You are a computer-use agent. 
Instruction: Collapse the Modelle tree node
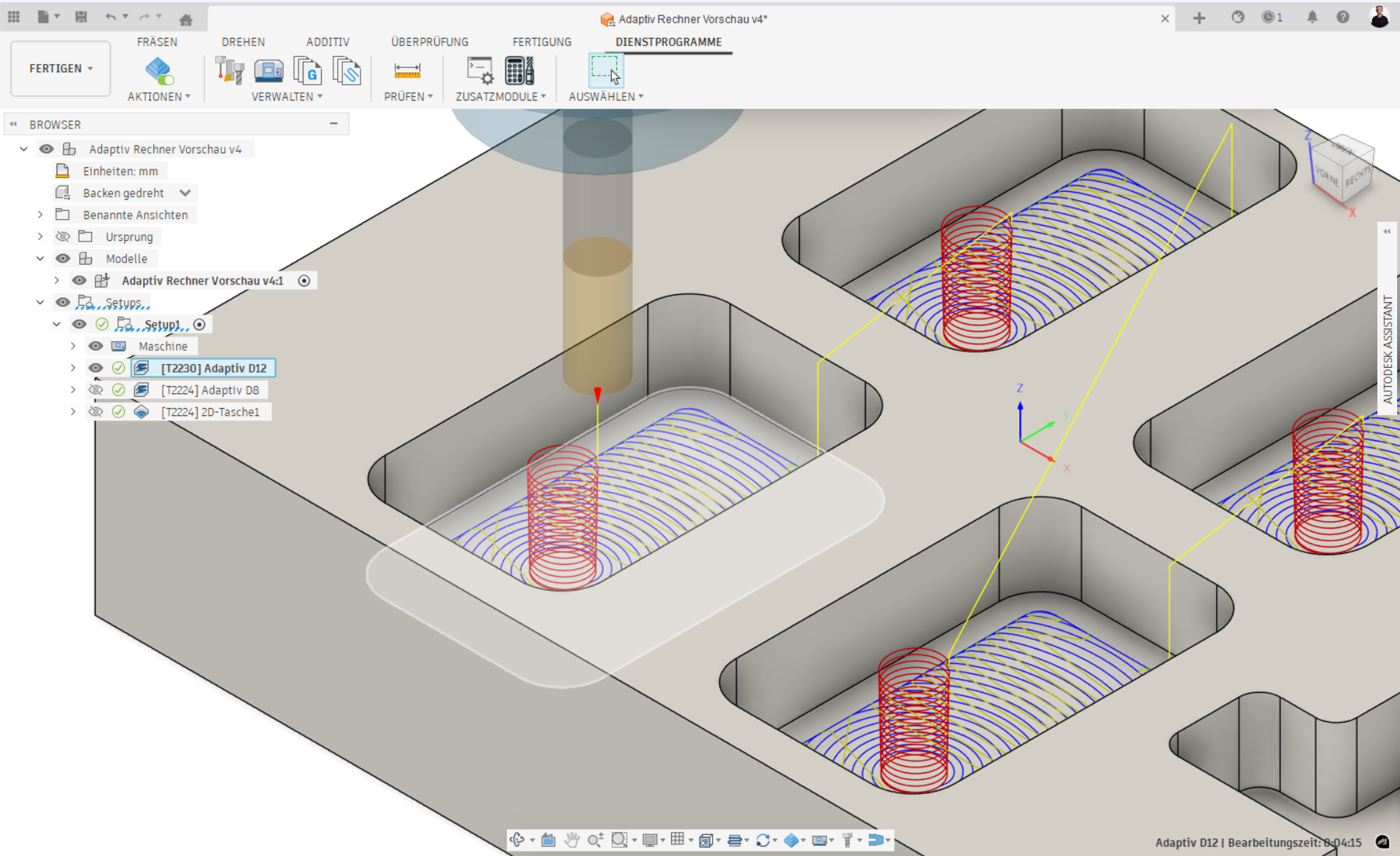coord(40,258)
